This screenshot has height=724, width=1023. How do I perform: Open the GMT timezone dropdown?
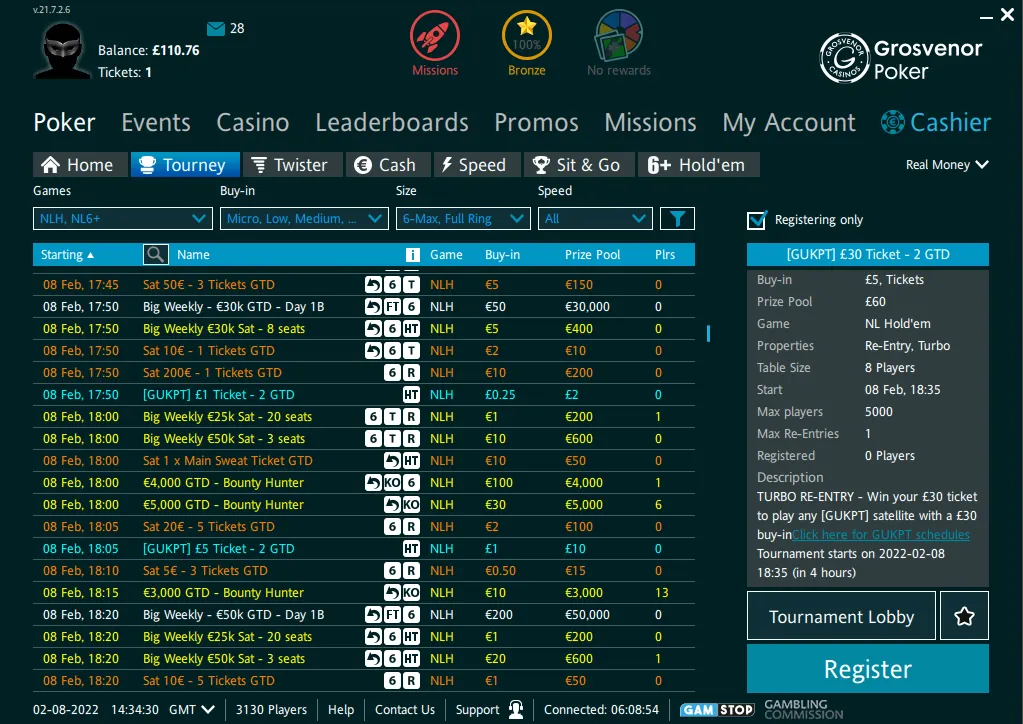[x=194, y=710]
